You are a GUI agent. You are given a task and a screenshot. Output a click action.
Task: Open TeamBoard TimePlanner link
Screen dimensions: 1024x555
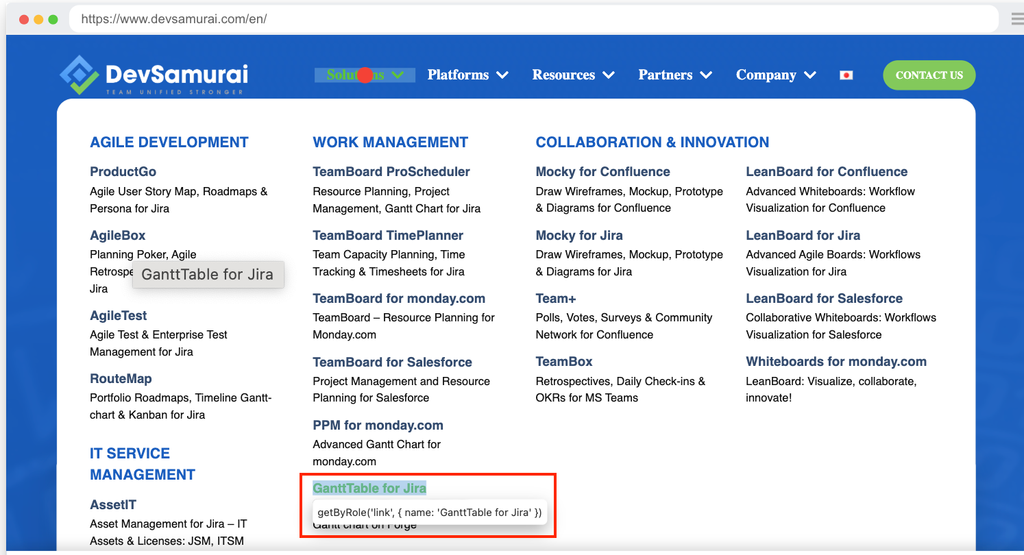pos(388,235)
